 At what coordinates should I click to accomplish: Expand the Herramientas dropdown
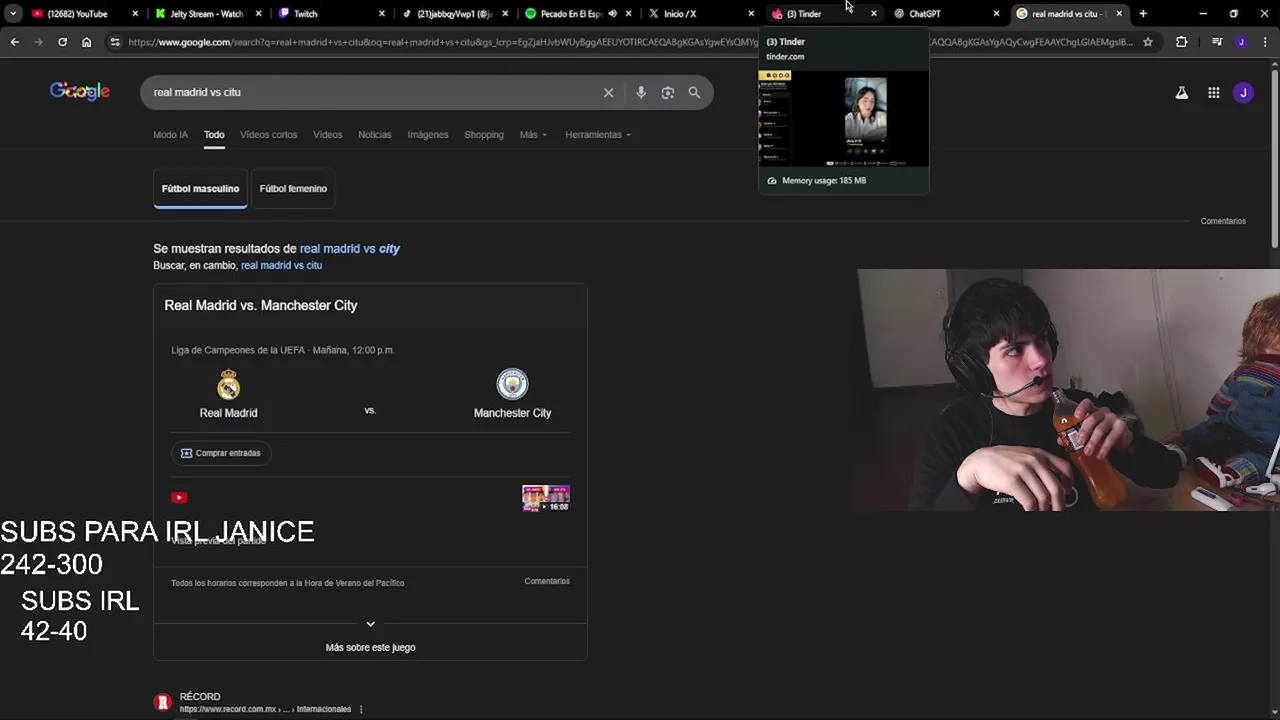[x=598, y=135]
